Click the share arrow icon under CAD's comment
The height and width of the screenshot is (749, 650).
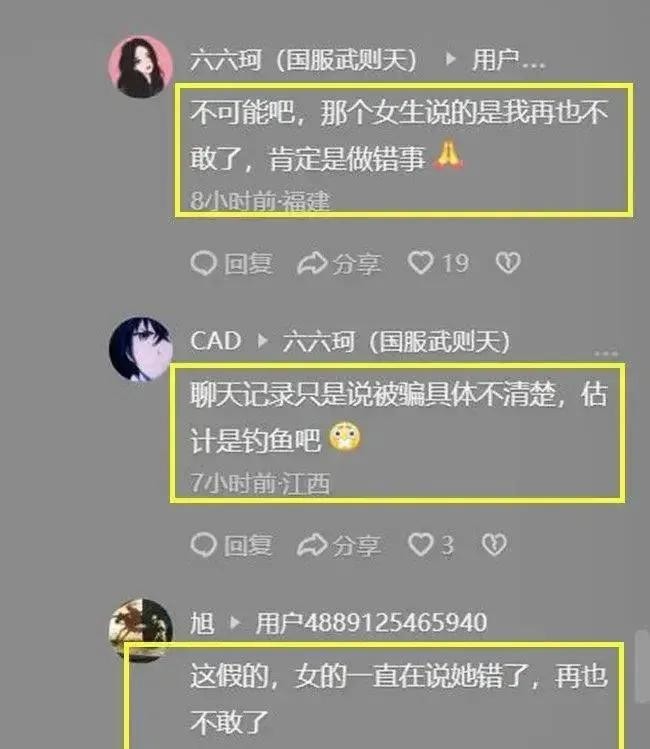pyautogui.click(x=312, y=545)
